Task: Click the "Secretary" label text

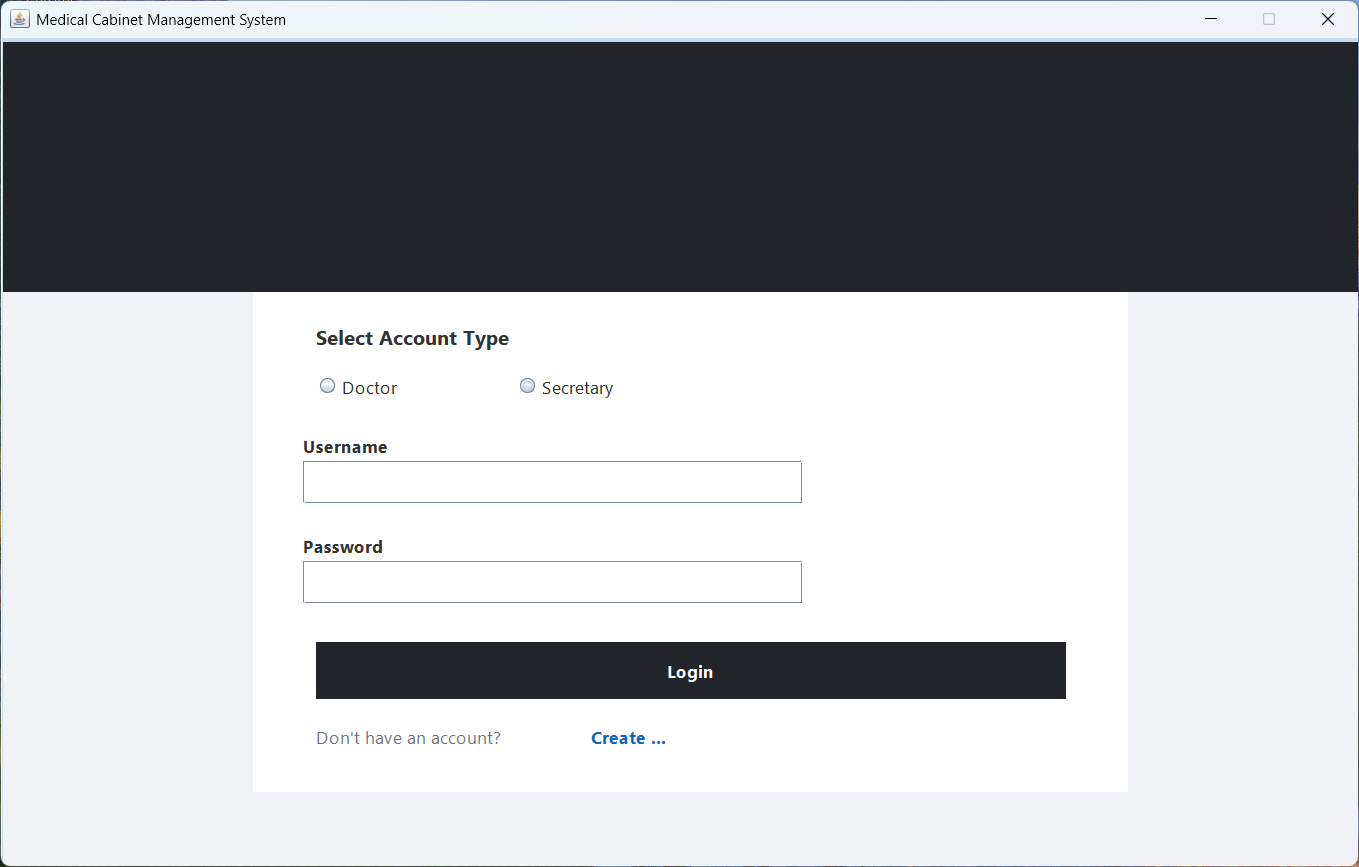Action: [577, 388]
